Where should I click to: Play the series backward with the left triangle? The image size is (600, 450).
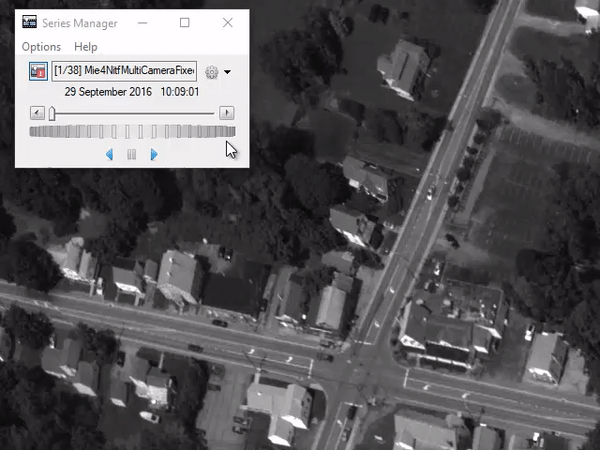110,154
